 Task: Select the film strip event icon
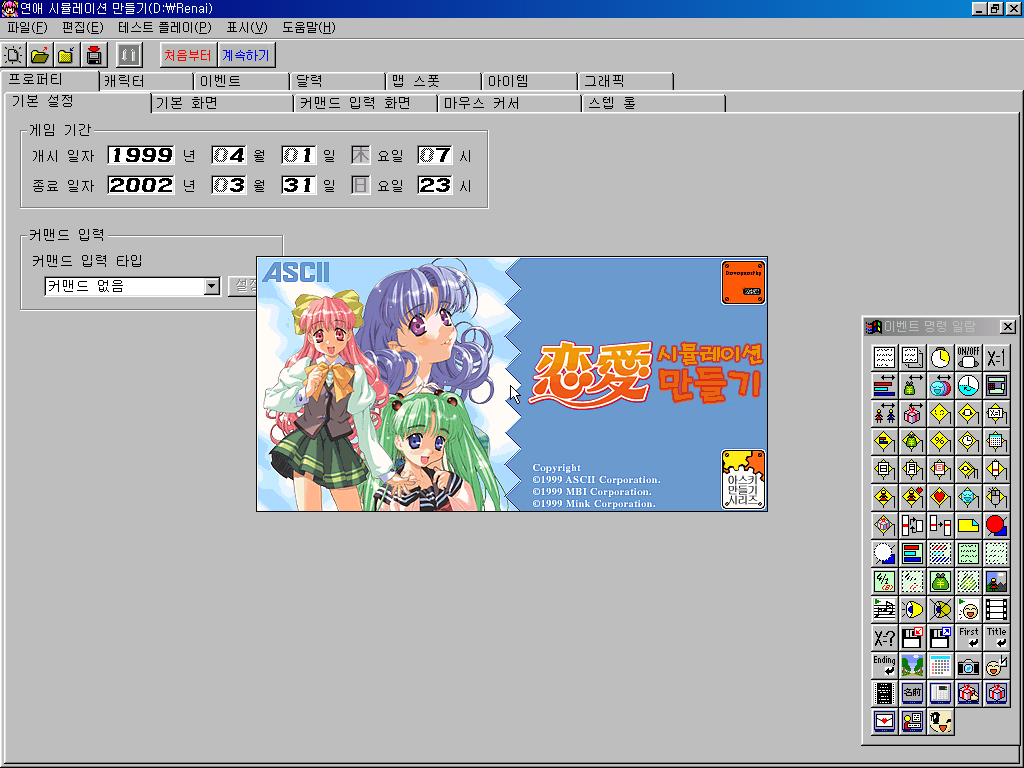(996, 609)
